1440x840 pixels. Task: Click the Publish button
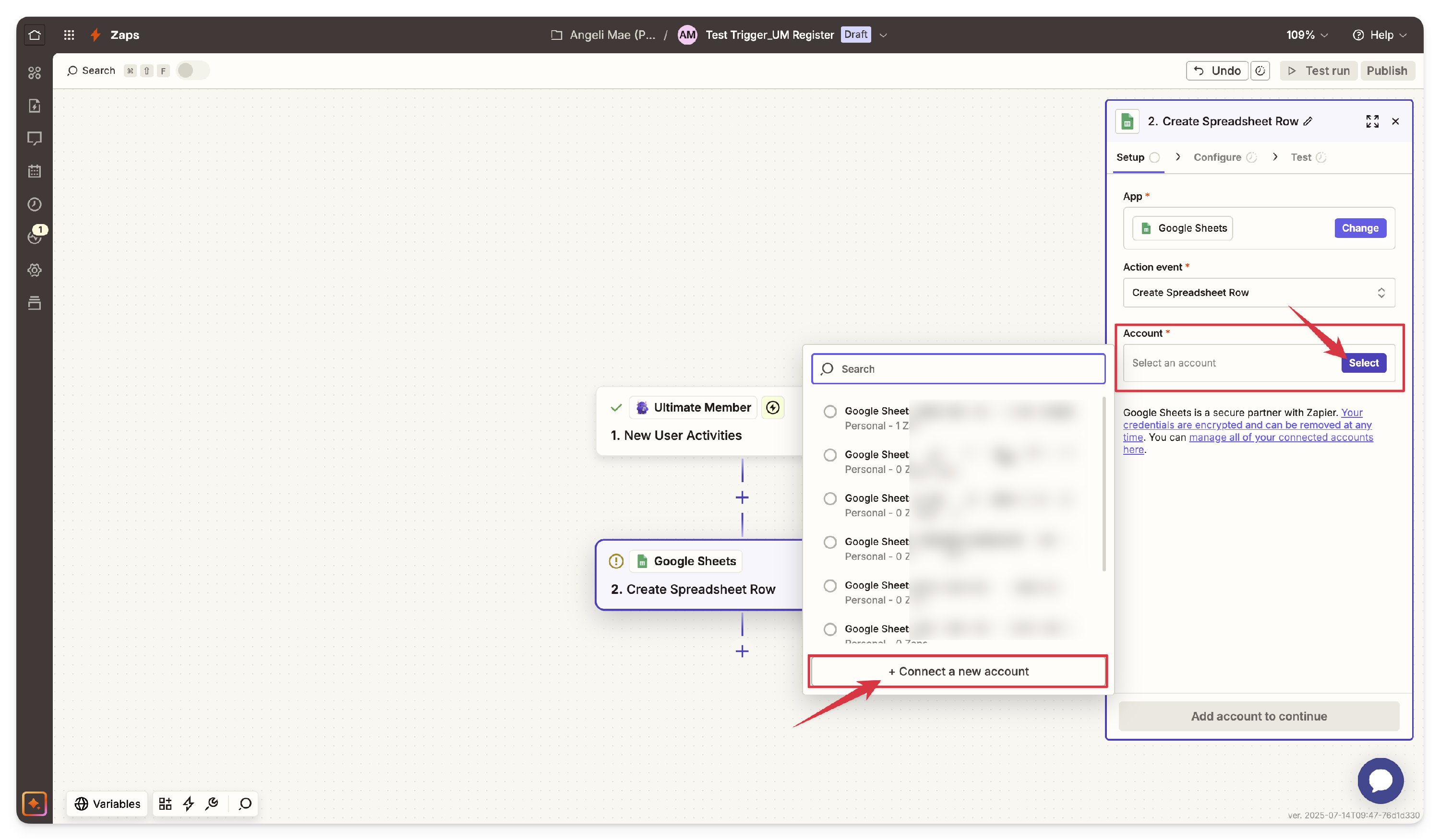click(1387, 71)
